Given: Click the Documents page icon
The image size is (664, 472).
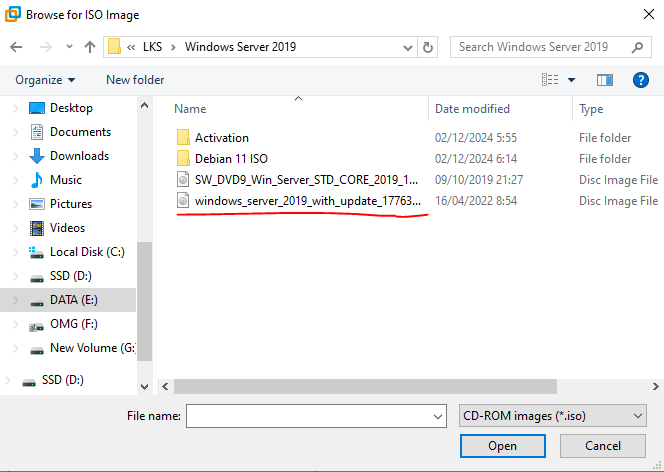Looking at the screenshot, I should [37, 132].
